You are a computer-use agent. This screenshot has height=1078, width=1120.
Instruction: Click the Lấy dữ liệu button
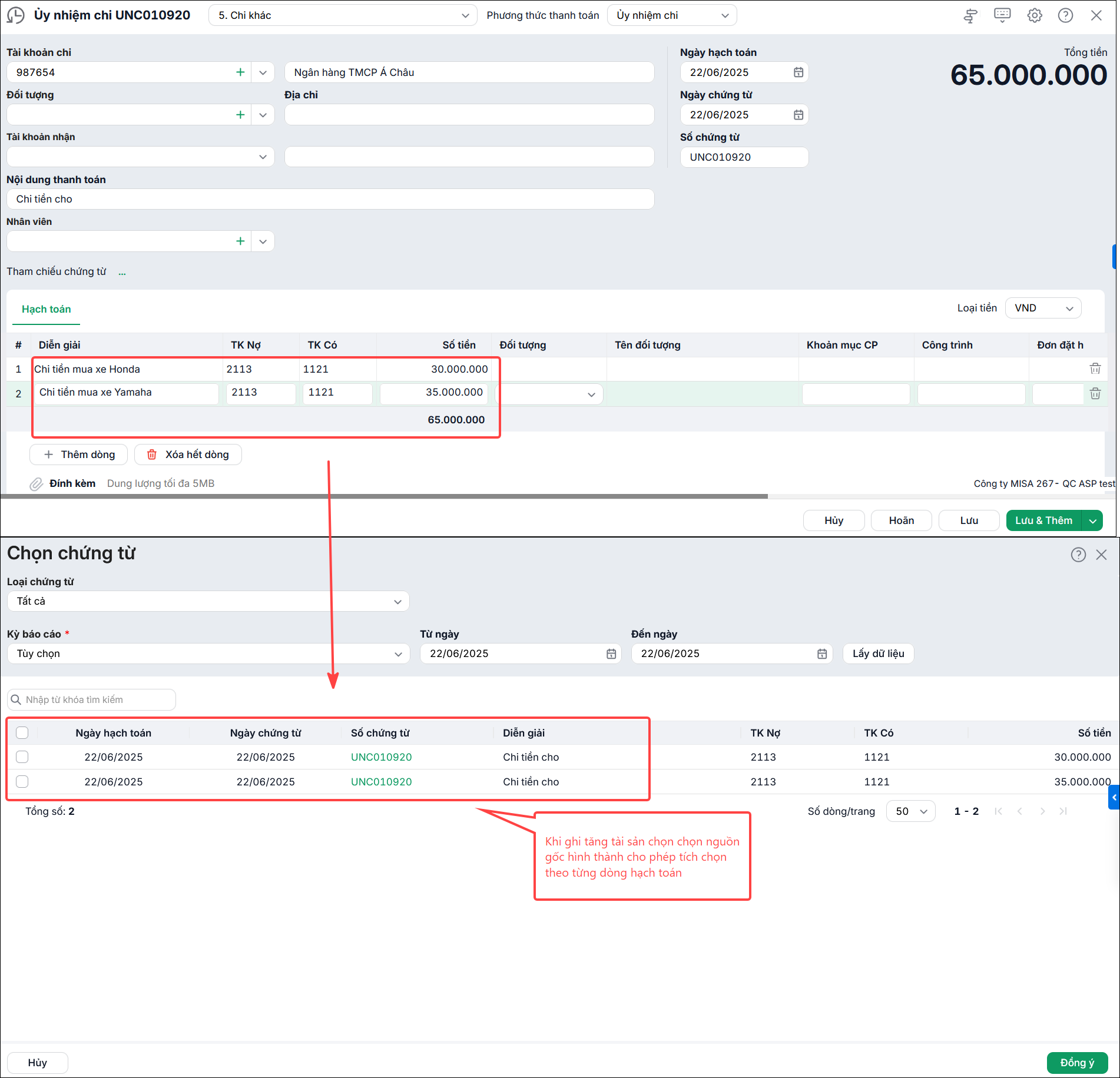(878, 654)
